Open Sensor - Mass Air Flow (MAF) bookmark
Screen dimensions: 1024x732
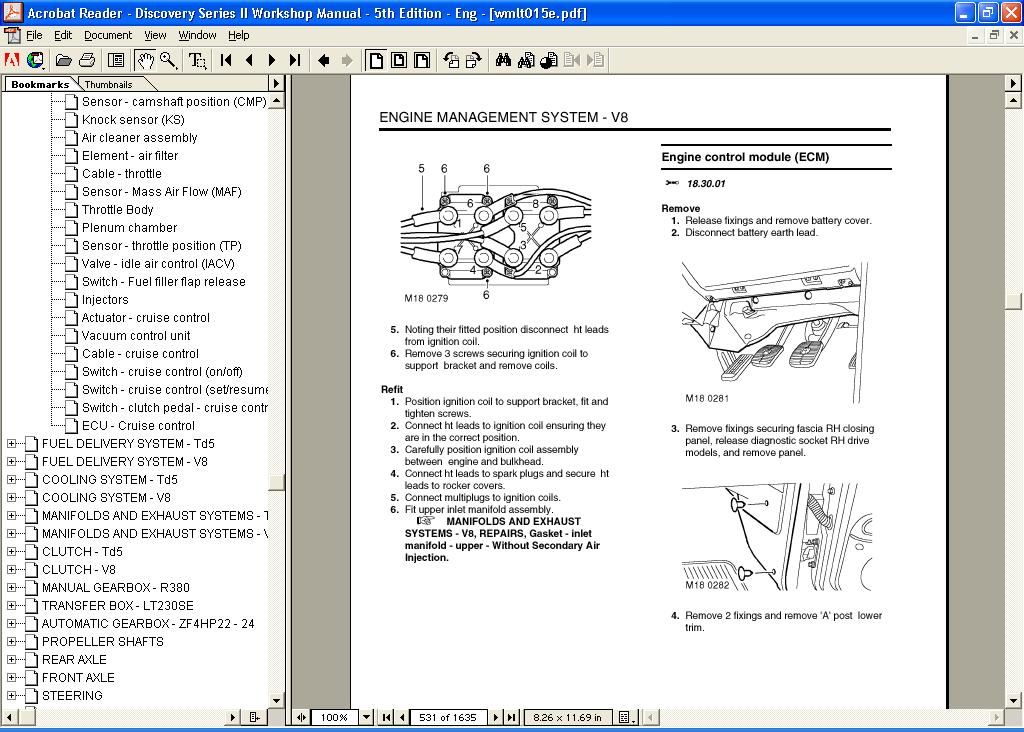point(161,192)
